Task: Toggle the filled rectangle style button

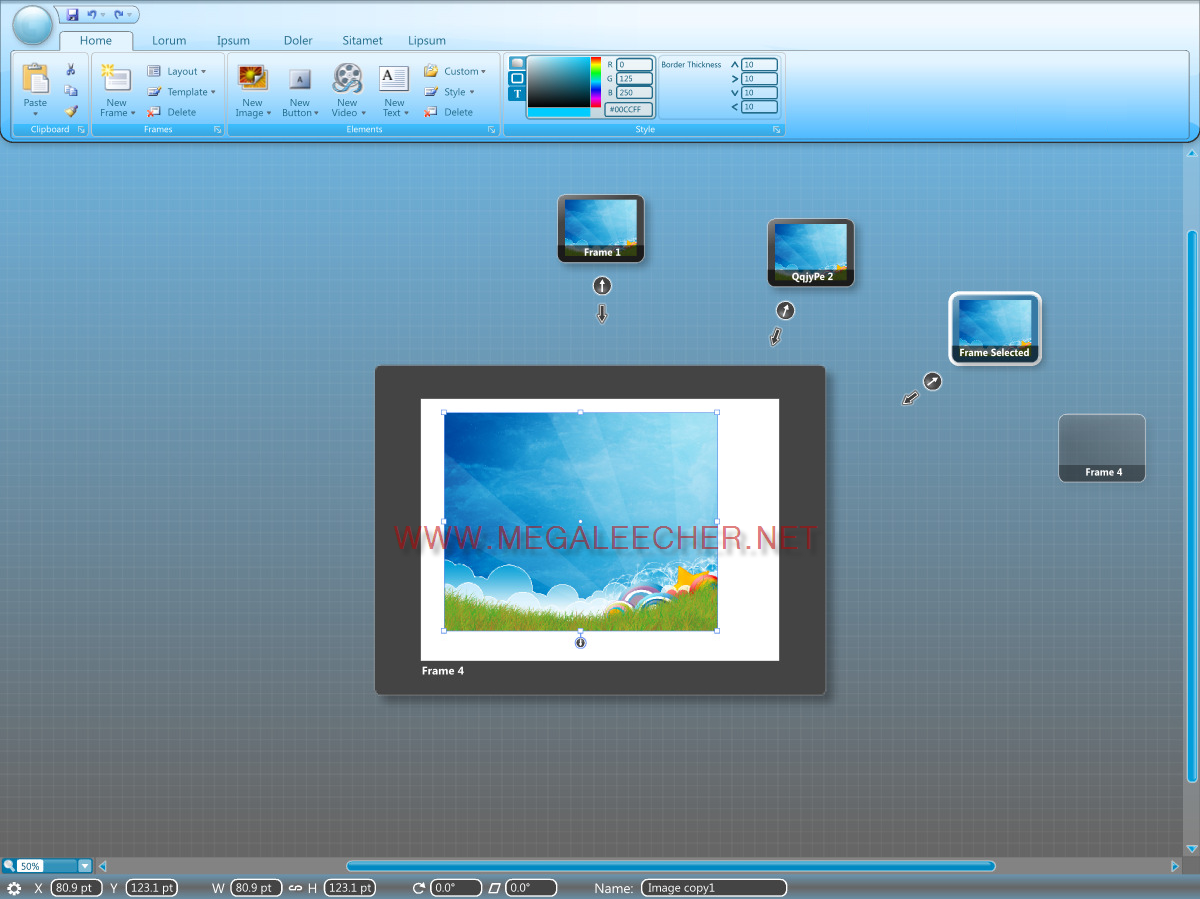Action: coord(516,63)
